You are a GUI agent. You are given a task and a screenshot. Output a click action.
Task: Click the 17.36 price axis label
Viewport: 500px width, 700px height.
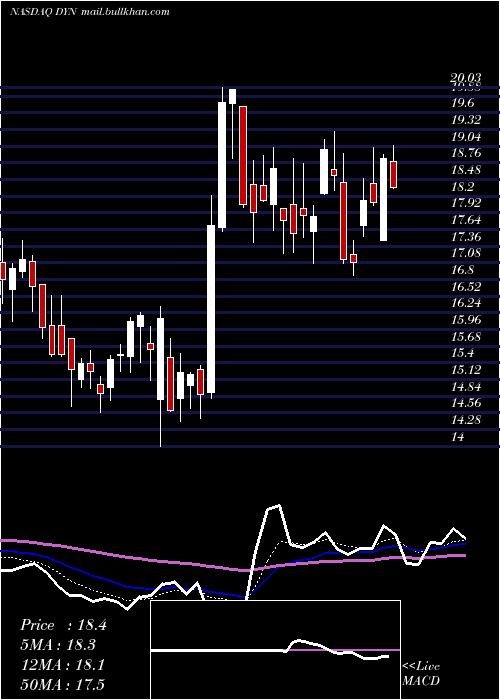pos(466,237)
